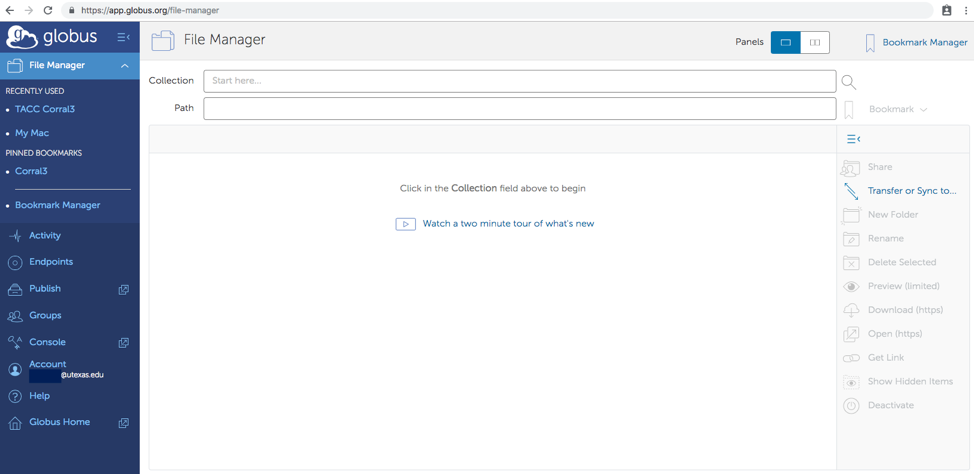Start Transfer or Sync to

pos(912,191)
